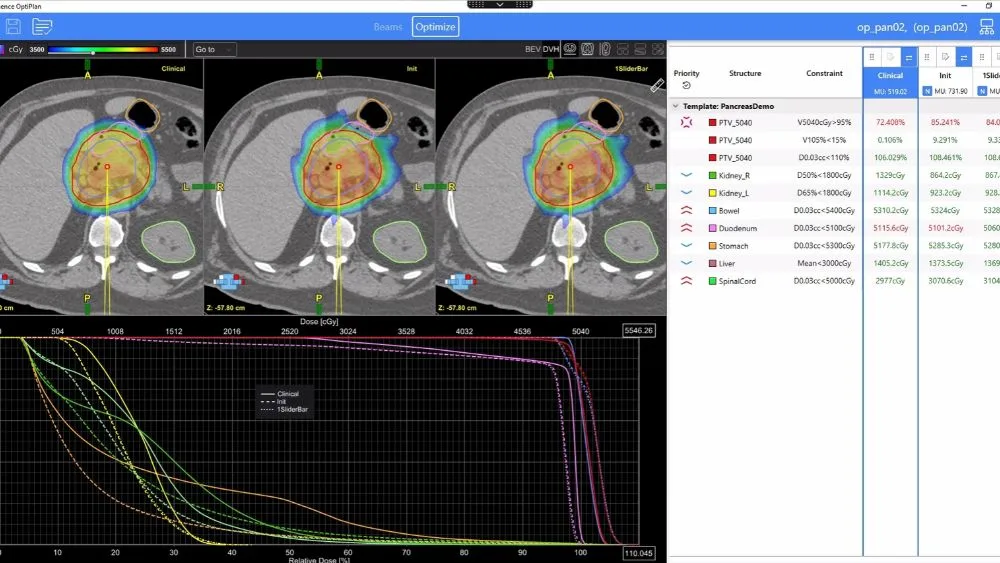Image resolution: width=1000 pixels, height=563 pixels.
Task: Toggle the DVH view button
Action: pos(551,49)
